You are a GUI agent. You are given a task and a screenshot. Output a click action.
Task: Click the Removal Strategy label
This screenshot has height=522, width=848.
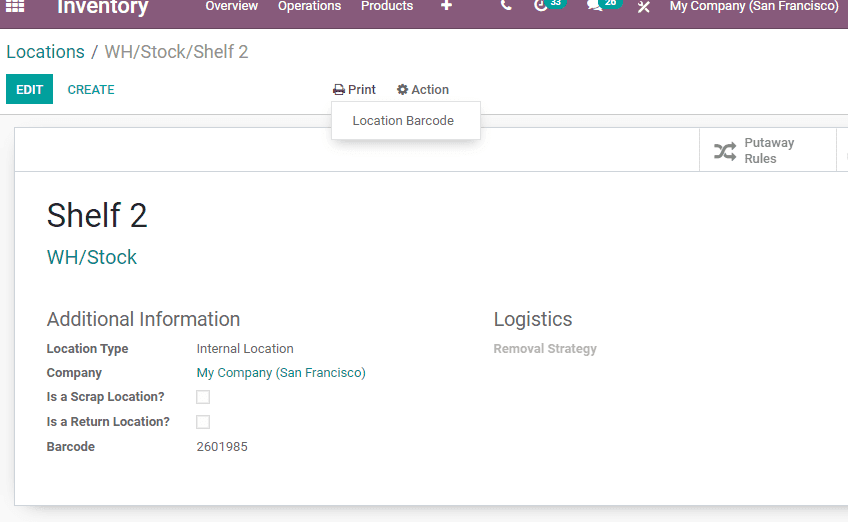pyautogui.click(x=545, y=349)
